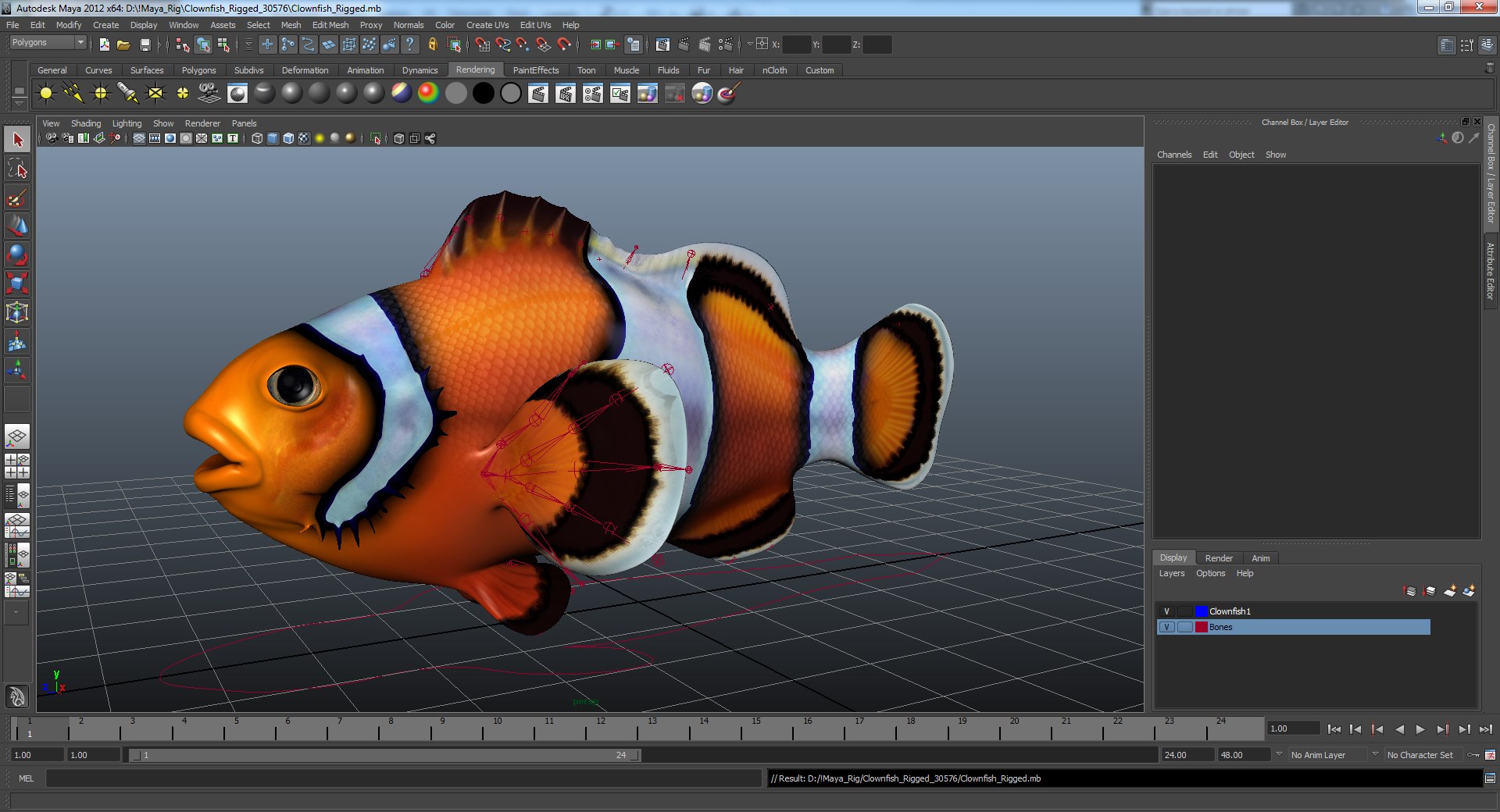This screenshot has height=812, width=1500.
Task: Switch to the Render layer tab
Action: pyautogui.click(x=1219, y=558)
